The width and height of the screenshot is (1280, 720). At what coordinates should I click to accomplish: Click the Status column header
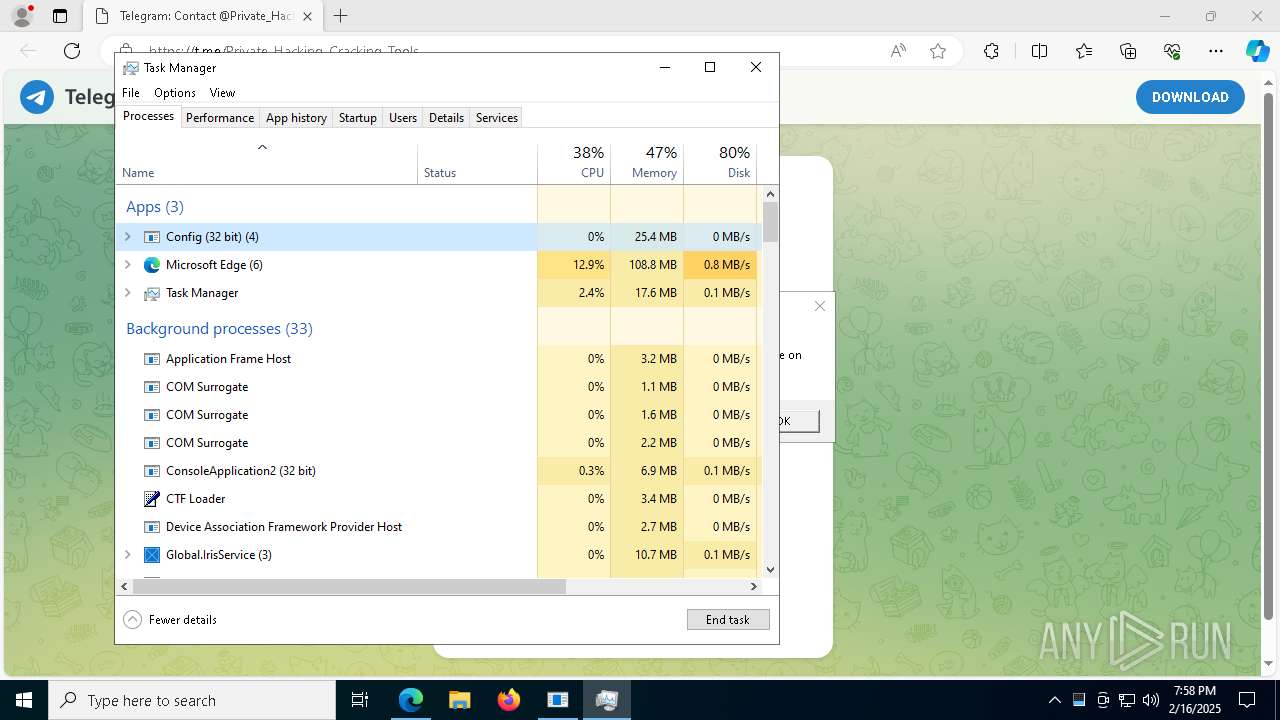[x=477, y=161]
